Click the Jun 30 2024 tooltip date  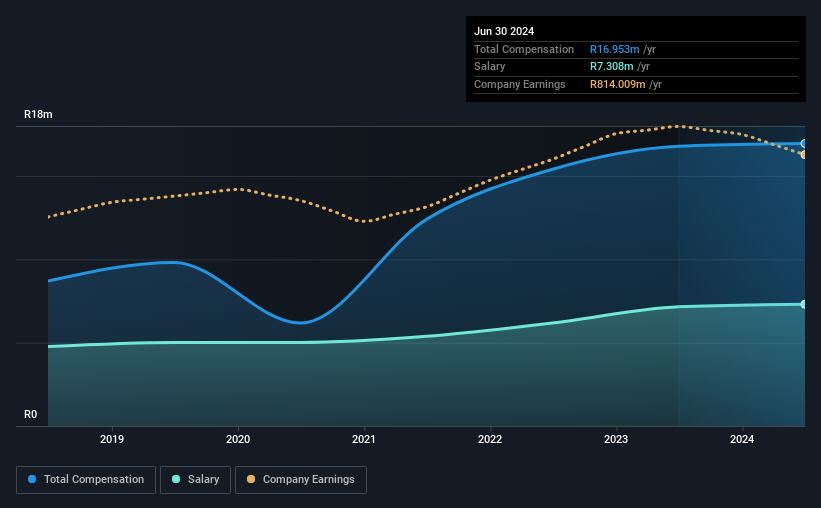tap(504, 31)
